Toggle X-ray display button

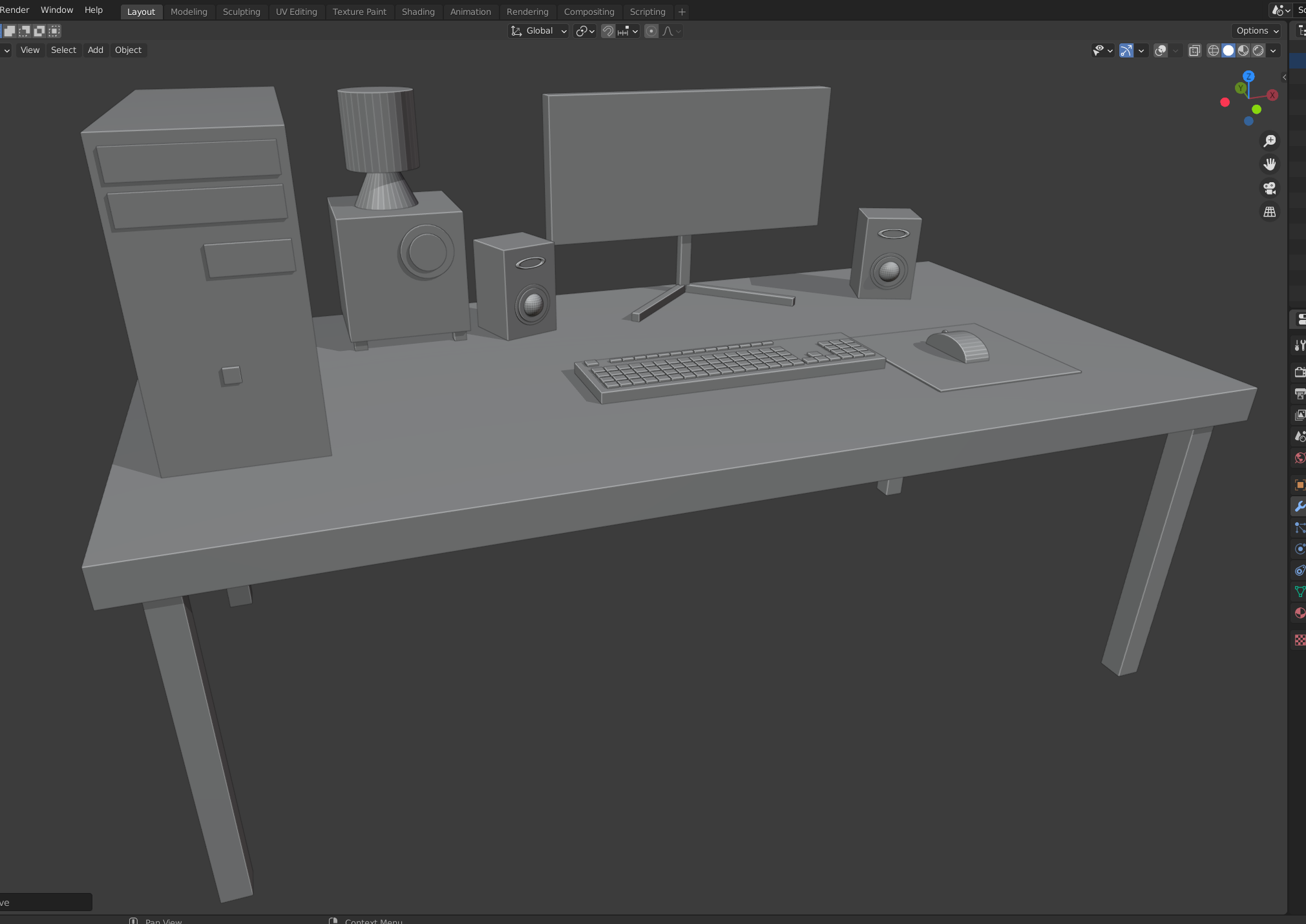click(1195, 50)
